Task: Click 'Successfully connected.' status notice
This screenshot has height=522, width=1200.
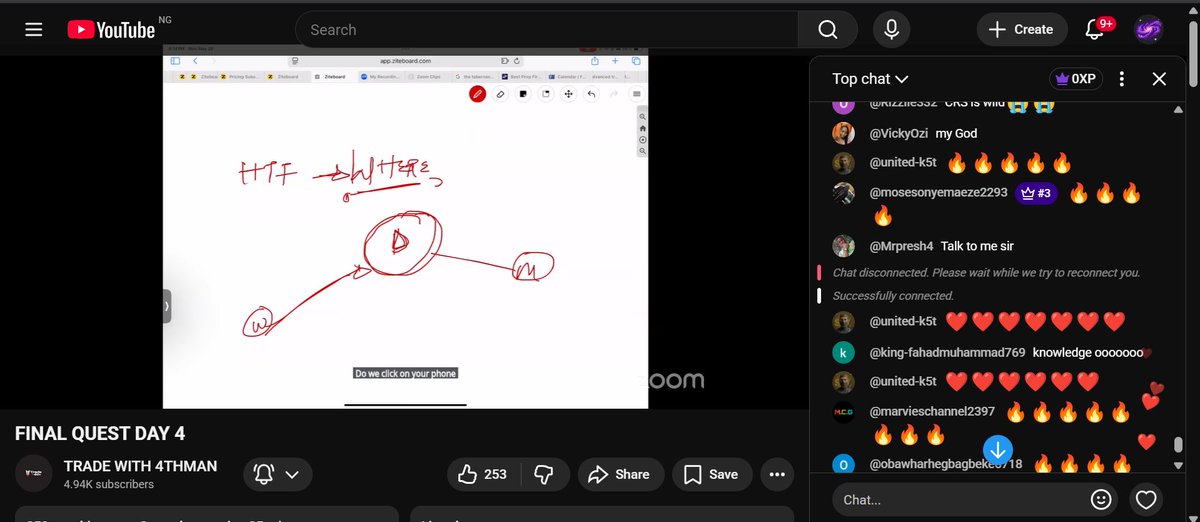Action: [893, 296]
